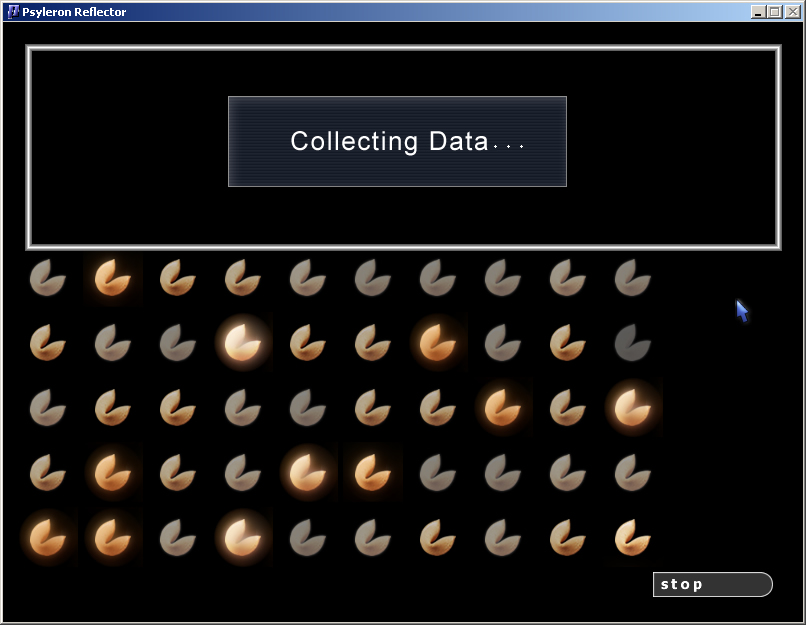Click the Collecting Data status panel
806x625 pixels.
(x=397, y=141)
